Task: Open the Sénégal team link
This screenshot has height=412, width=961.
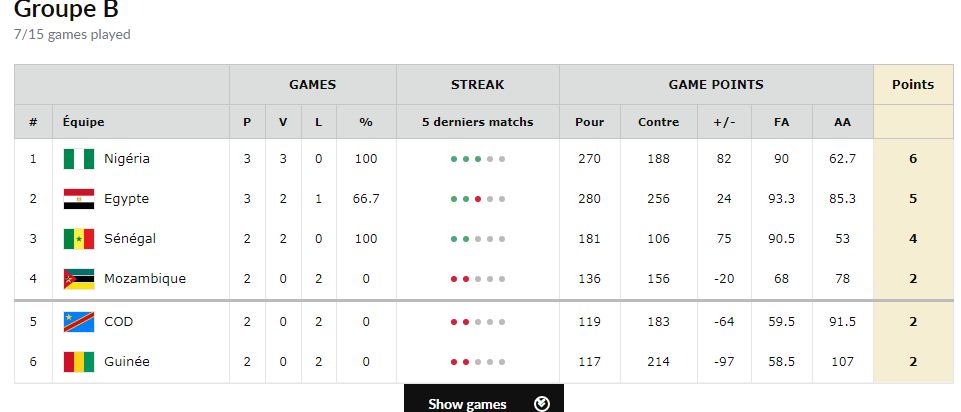Action: [130, 239]
